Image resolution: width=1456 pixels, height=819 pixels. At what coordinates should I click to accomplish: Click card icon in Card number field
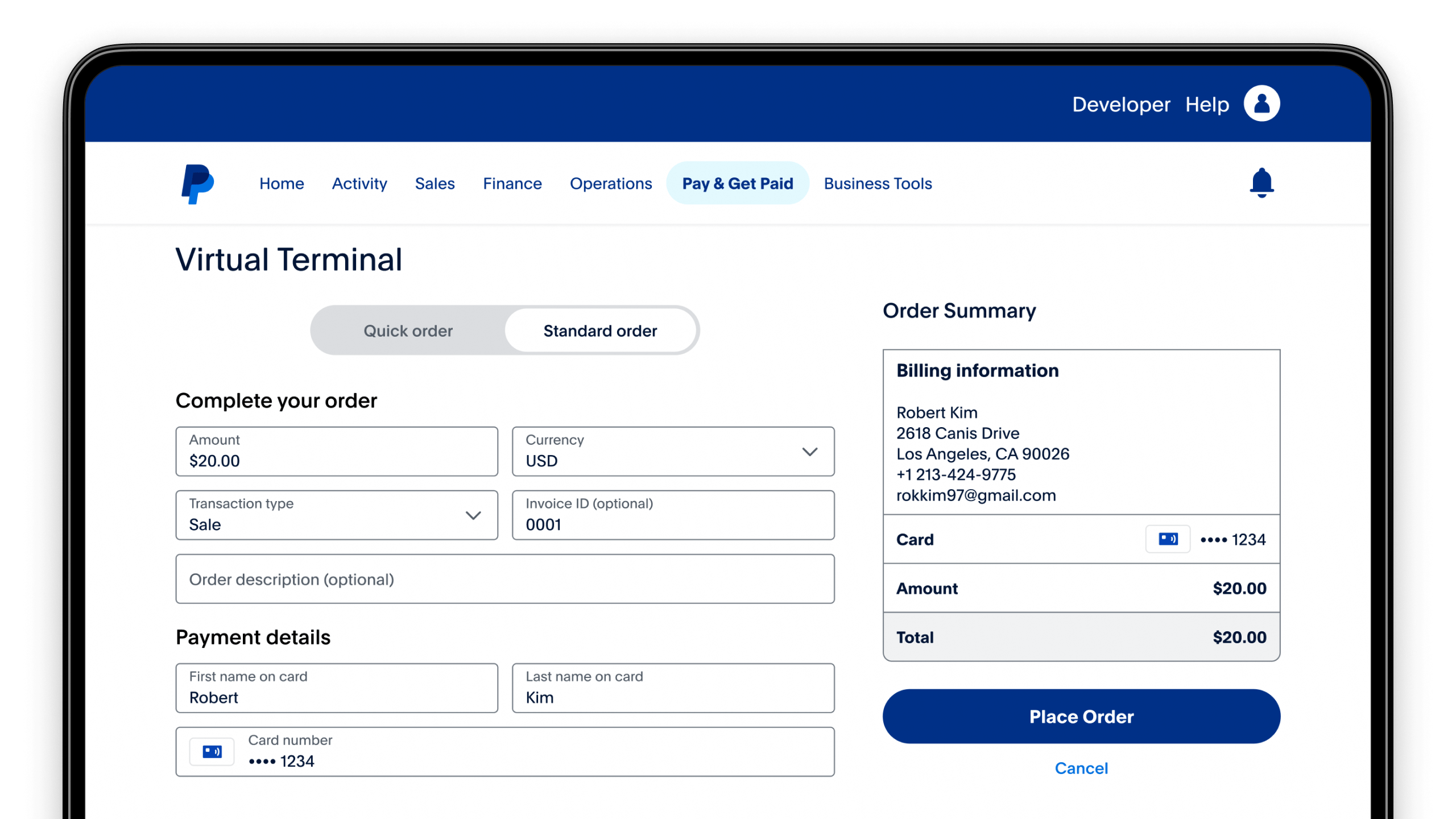click(212, 752)
